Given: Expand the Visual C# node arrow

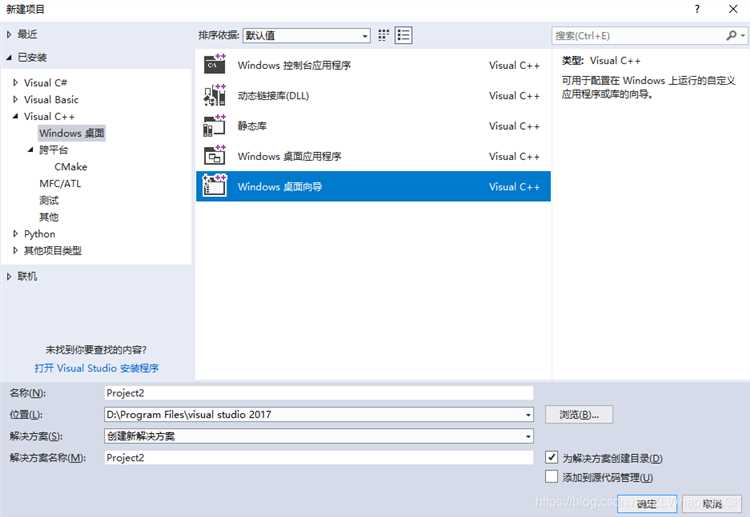Looking at the screenshot, I should pos(15,83).
